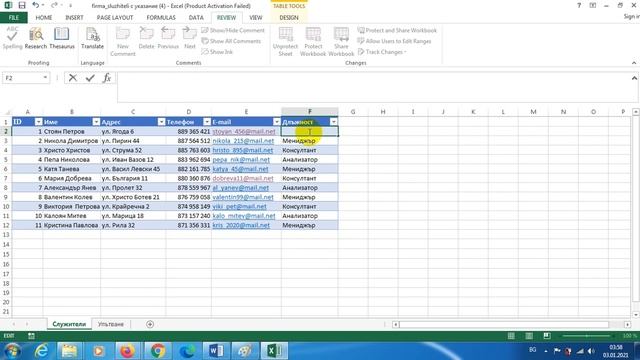The image size is (640, 360).
Task: Run the Spelling check
Action: click(12, 38)
